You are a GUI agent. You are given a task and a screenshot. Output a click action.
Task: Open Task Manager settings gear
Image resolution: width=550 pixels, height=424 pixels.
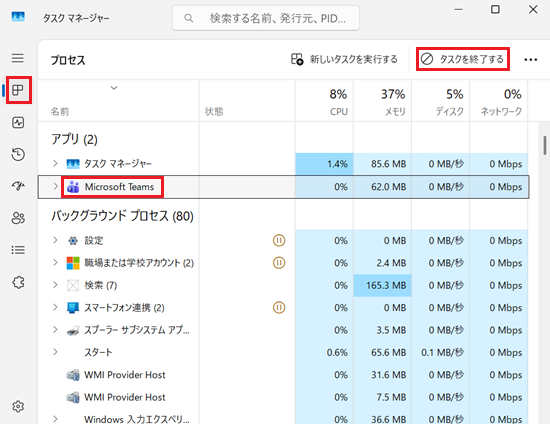coord(18,406)
